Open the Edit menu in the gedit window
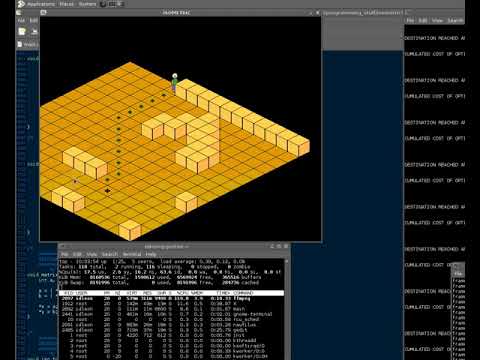Viewport: 480px width, 360px height. point(34,20)
